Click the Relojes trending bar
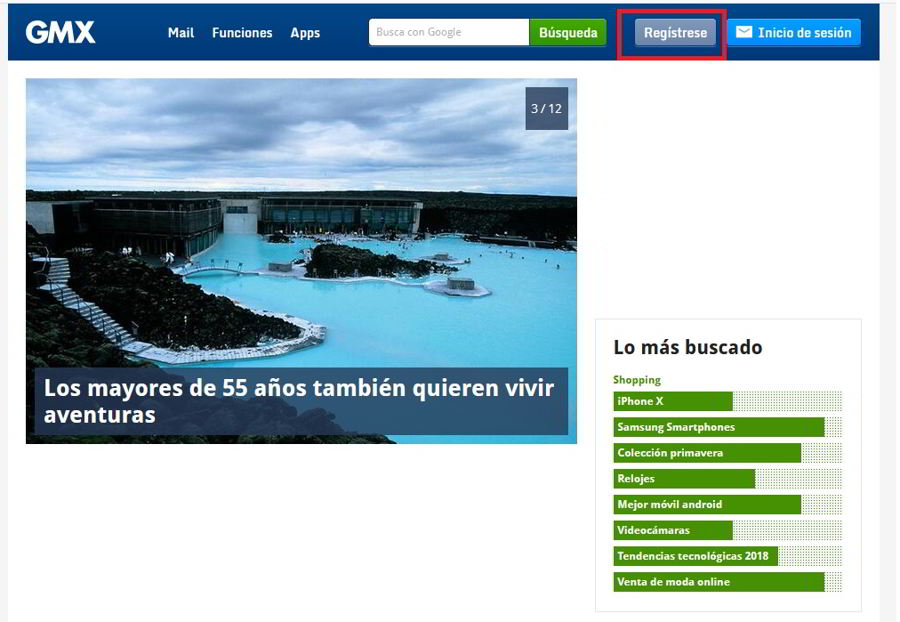Image resolution: width=900 pixels, height=622 pixels. pyautogui.click(x=684, y=479)
